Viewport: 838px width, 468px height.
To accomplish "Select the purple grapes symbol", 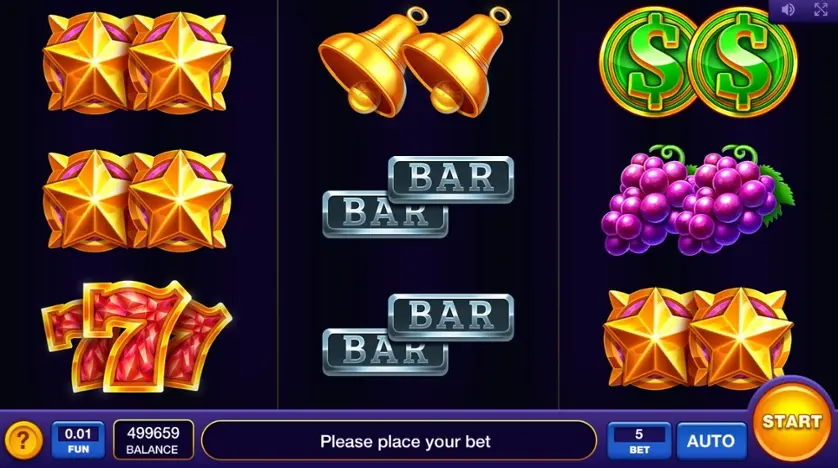I will click(x=697, y=199).
